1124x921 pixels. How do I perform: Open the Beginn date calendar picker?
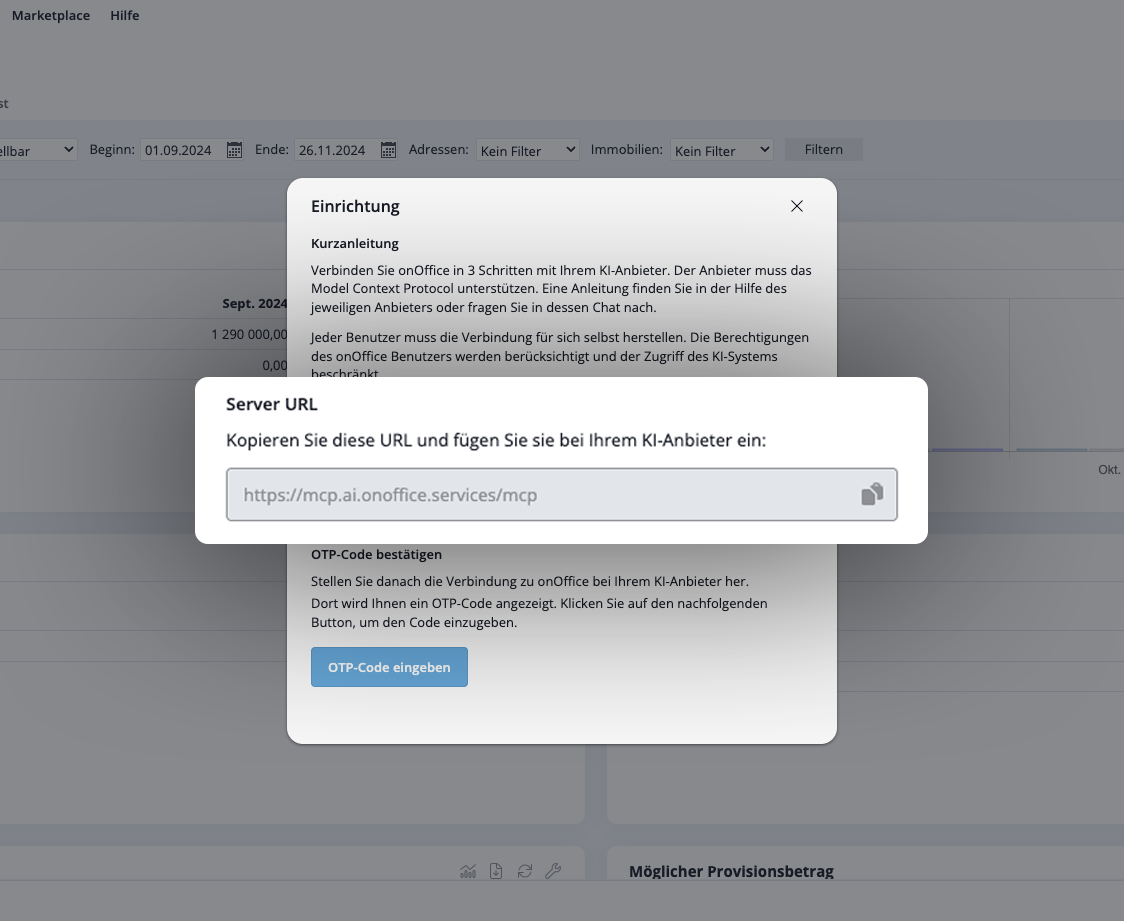click(x=234, y=150)
